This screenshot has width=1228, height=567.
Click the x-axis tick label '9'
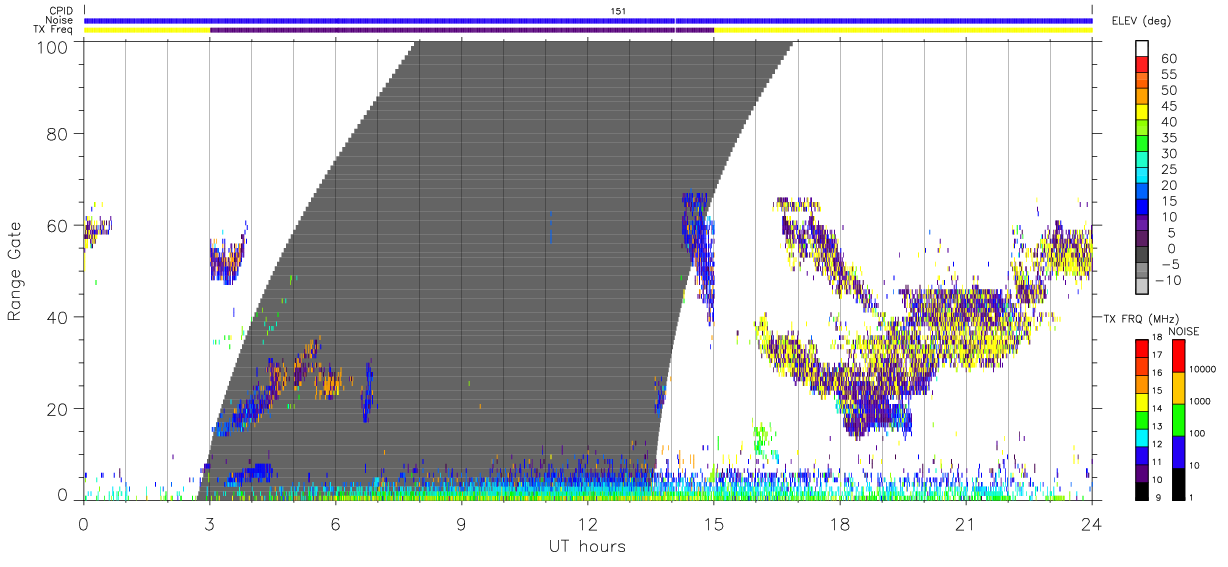461,524
